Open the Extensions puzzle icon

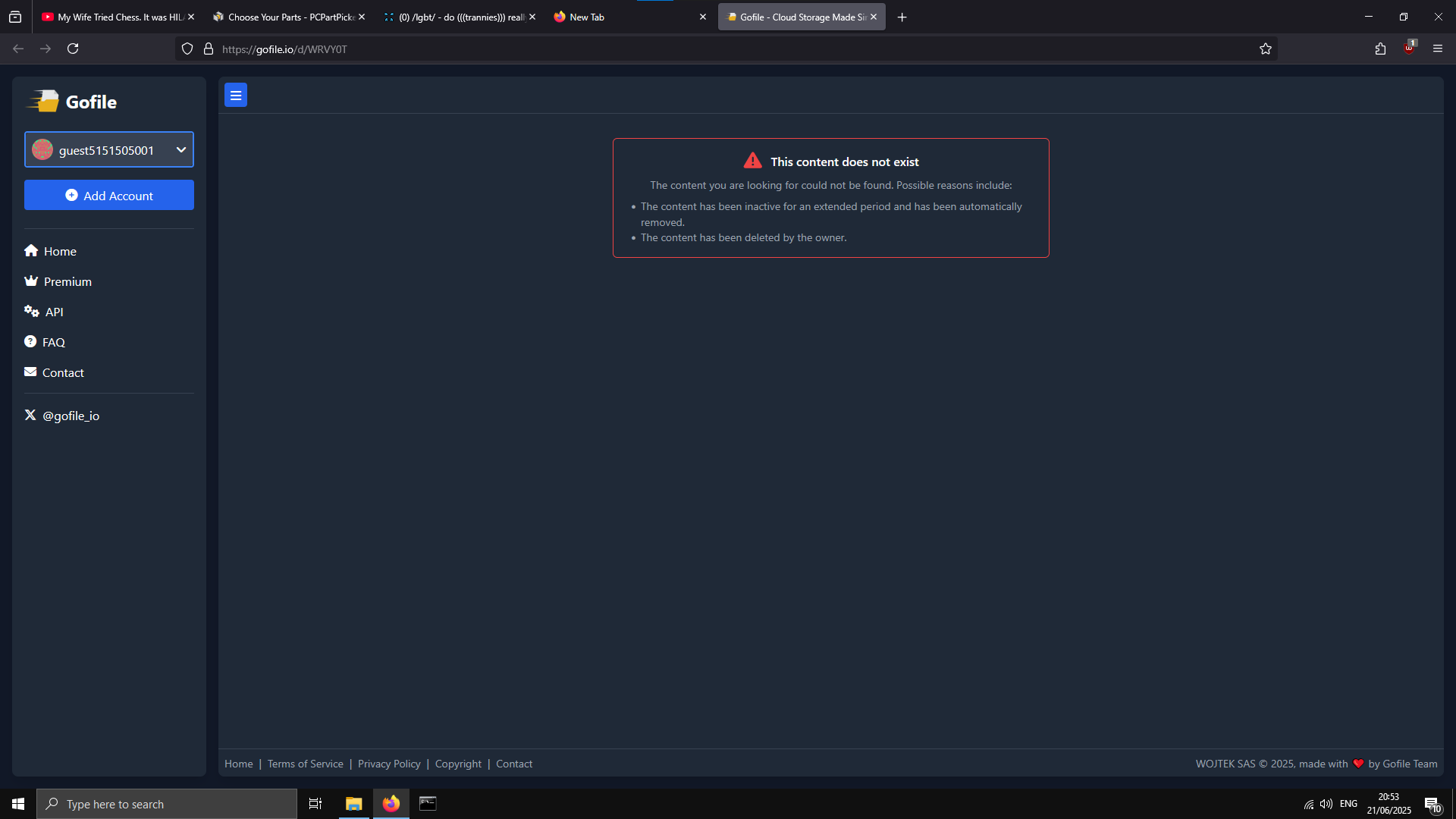coord(1380,49)
